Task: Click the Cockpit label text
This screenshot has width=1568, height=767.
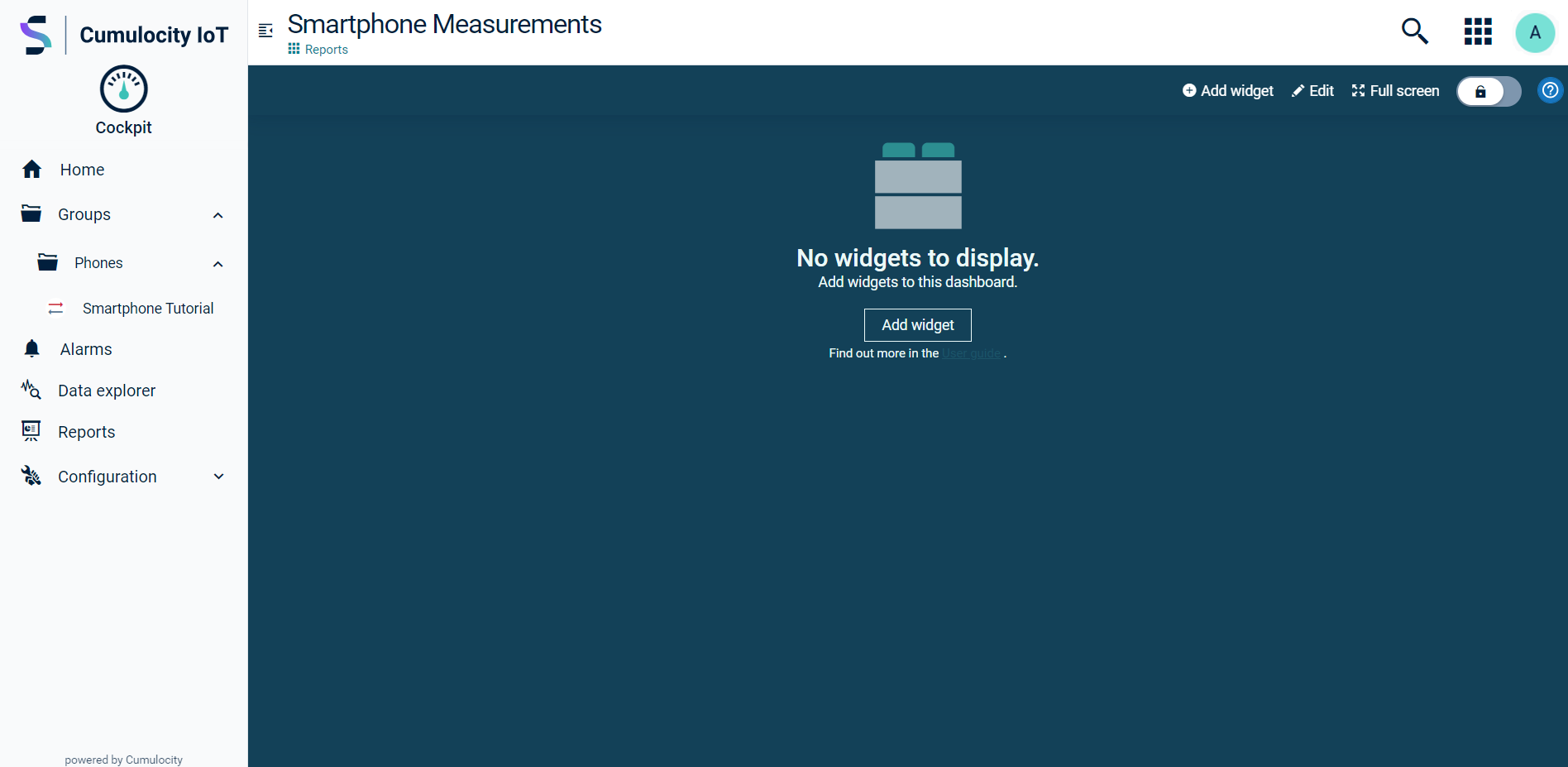Action: coord(123,127)
